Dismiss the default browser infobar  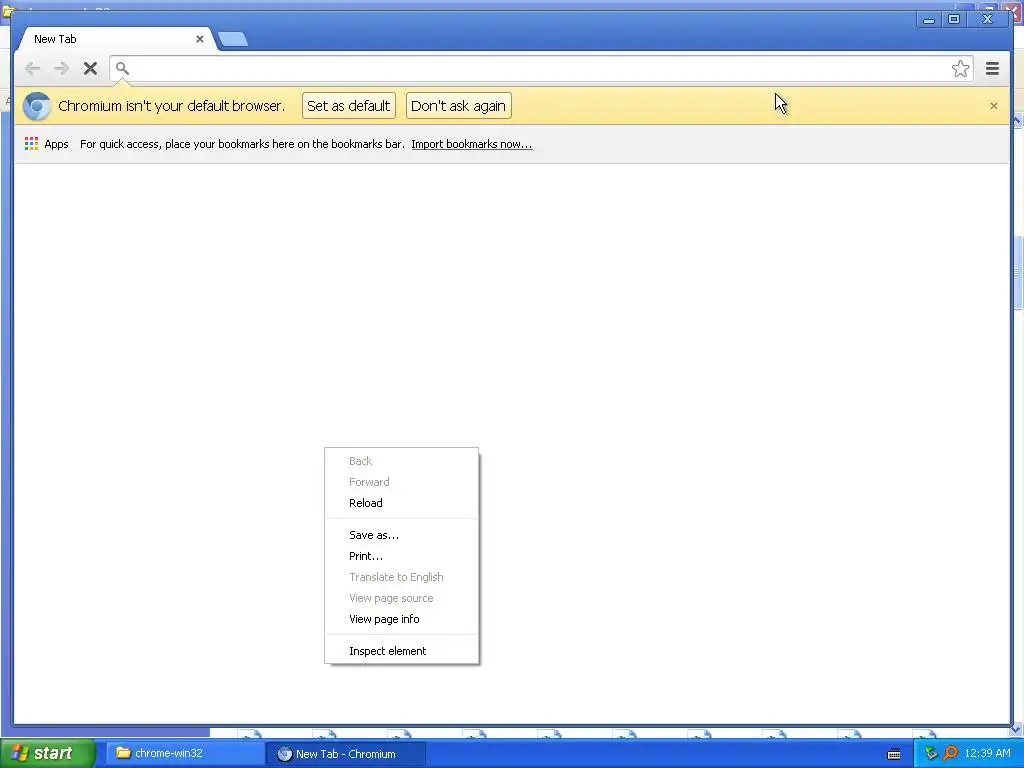(993, 106)
